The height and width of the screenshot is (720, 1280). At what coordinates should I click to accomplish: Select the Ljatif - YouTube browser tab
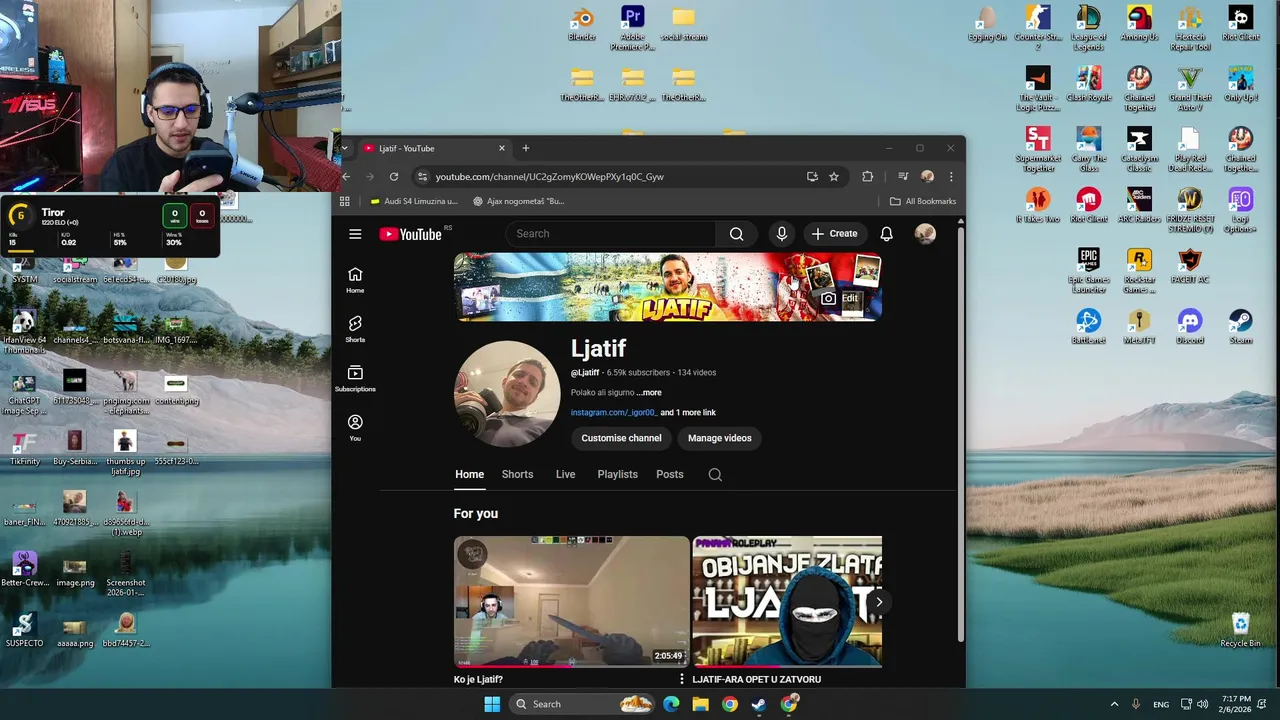pyautogui.click(x=434, y=148)
